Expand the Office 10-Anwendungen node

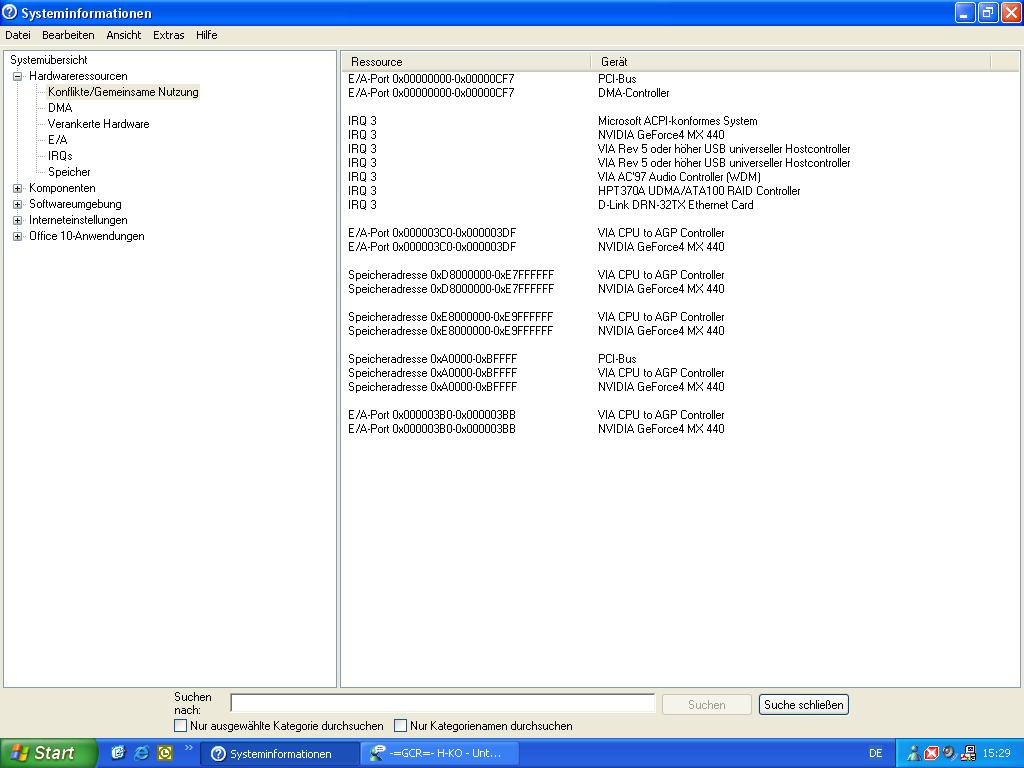pyautogui.click(x=18, y=236)
